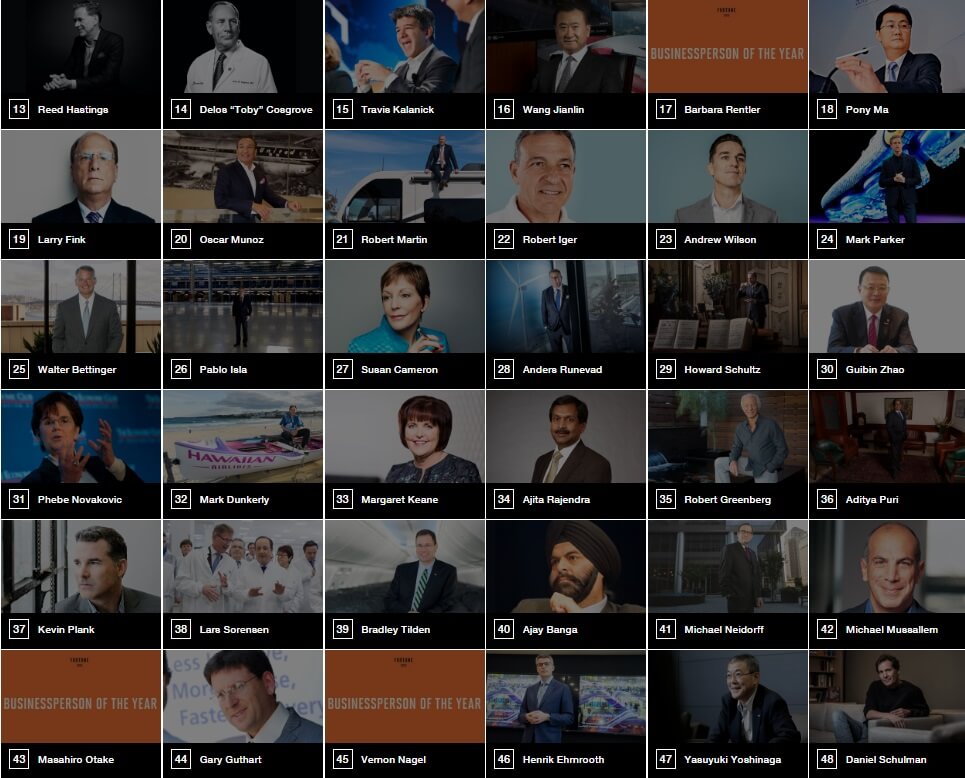Open the Ajay Banga portrait

566,566
